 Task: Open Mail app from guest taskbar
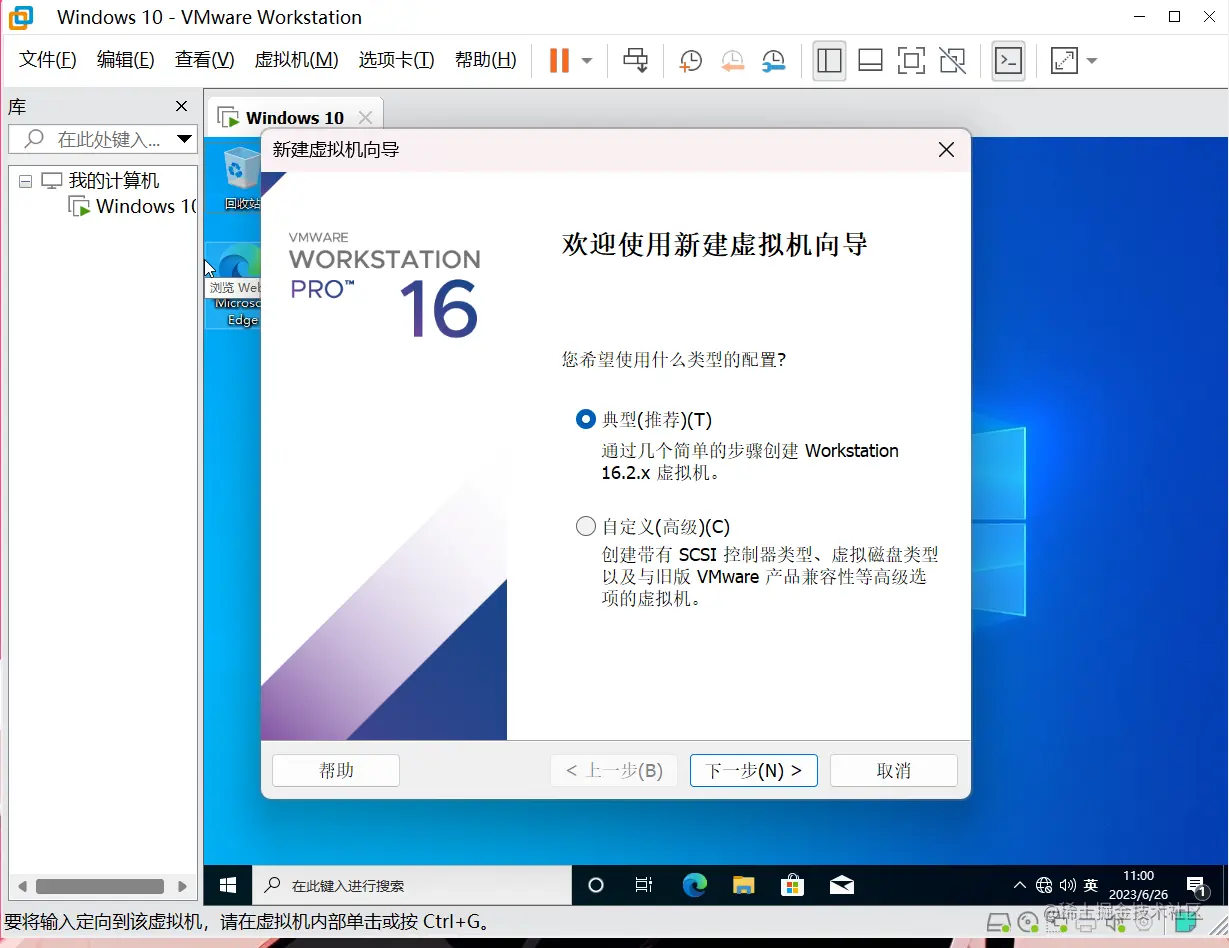[841, 885]
